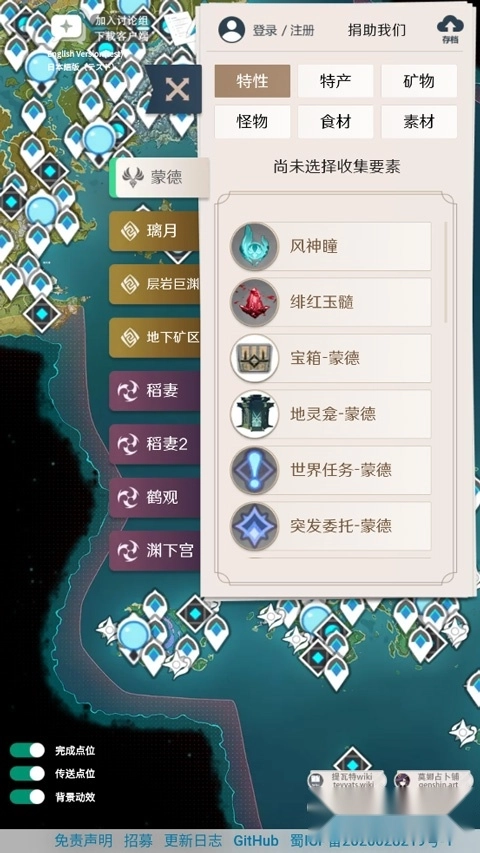Choose the 地灵龛-蒙德 shrine icon
The image size is (480, 853).
tap(254, 415)
